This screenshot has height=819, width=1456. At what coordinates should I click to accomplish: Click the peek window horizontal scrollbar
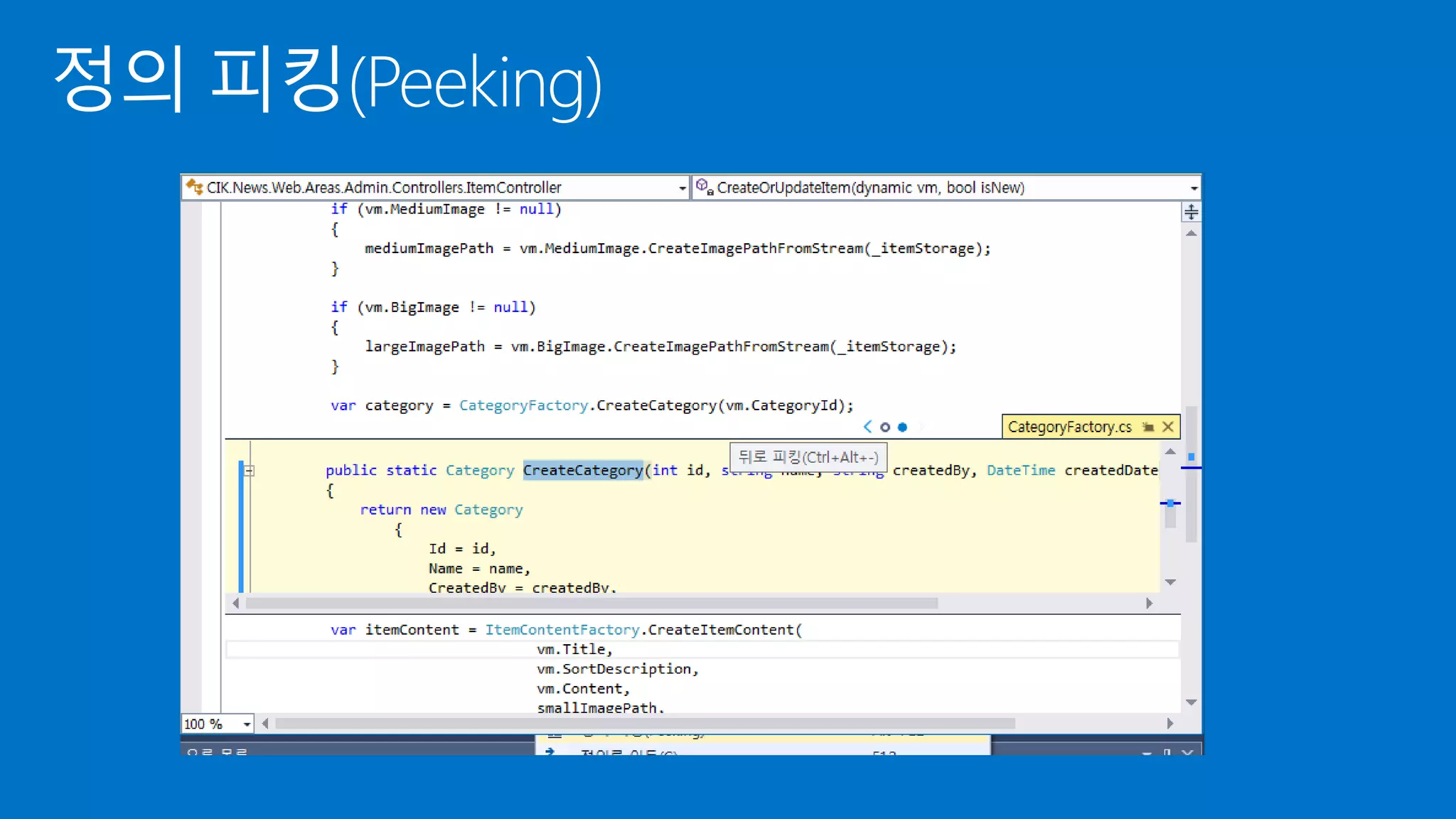591,603
